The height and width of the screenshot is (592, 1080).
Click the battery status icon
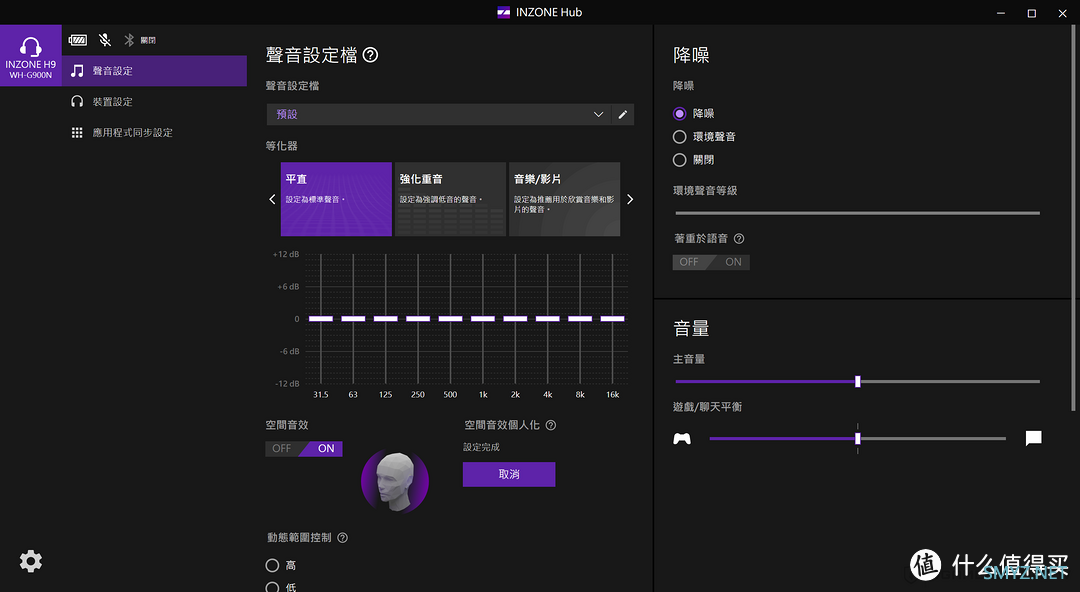pyautogui.click(x=78, y=40)
